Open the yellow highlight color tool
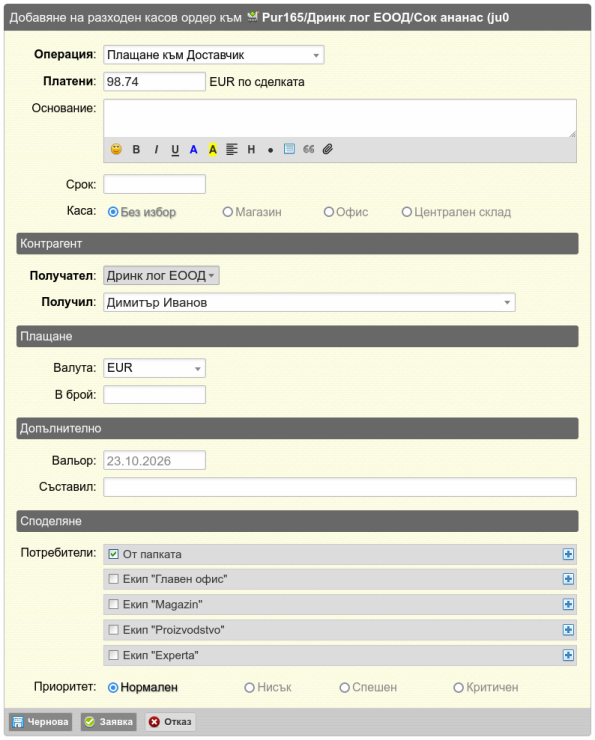 pyautogui.click(x=213, y=150)
